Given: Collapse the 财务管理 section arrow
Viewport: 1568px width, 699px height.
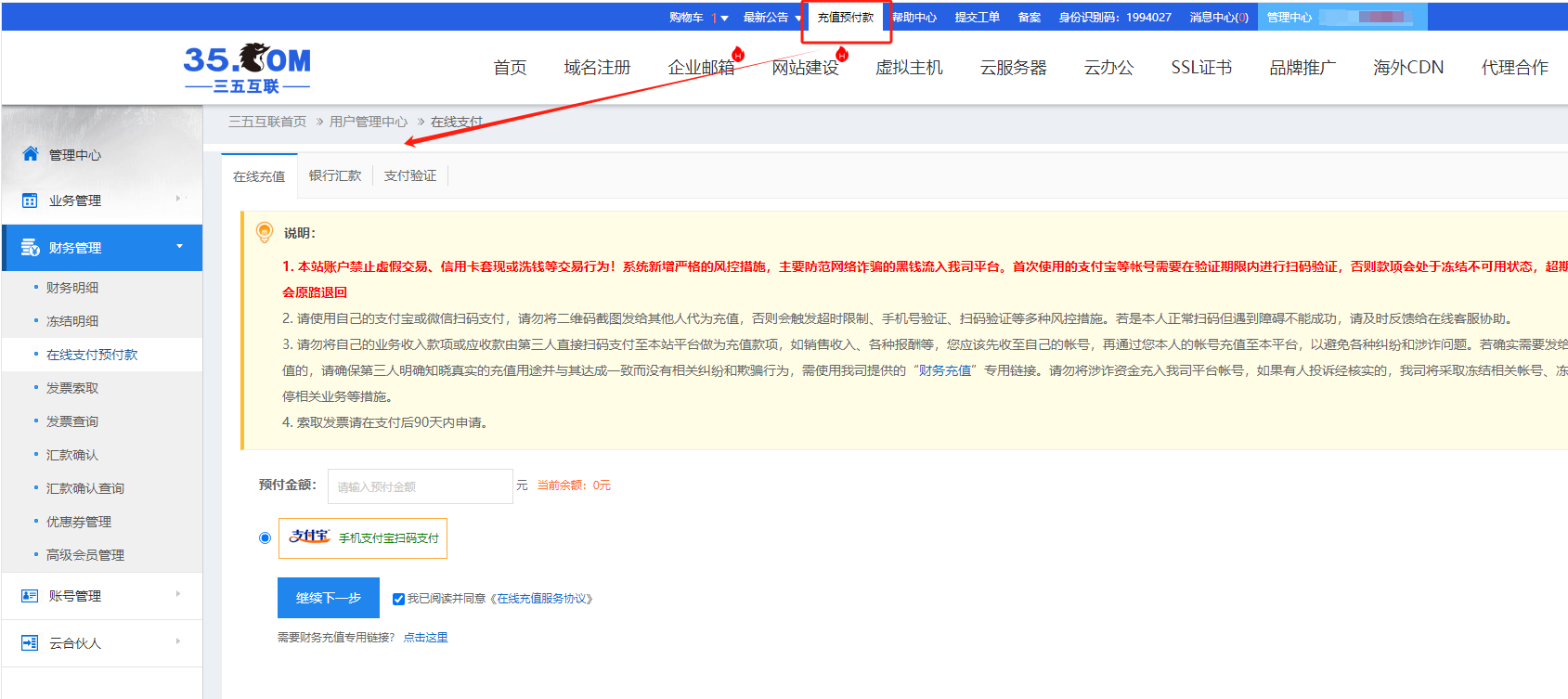Looking at the screenshot, I should click(179, 247).
